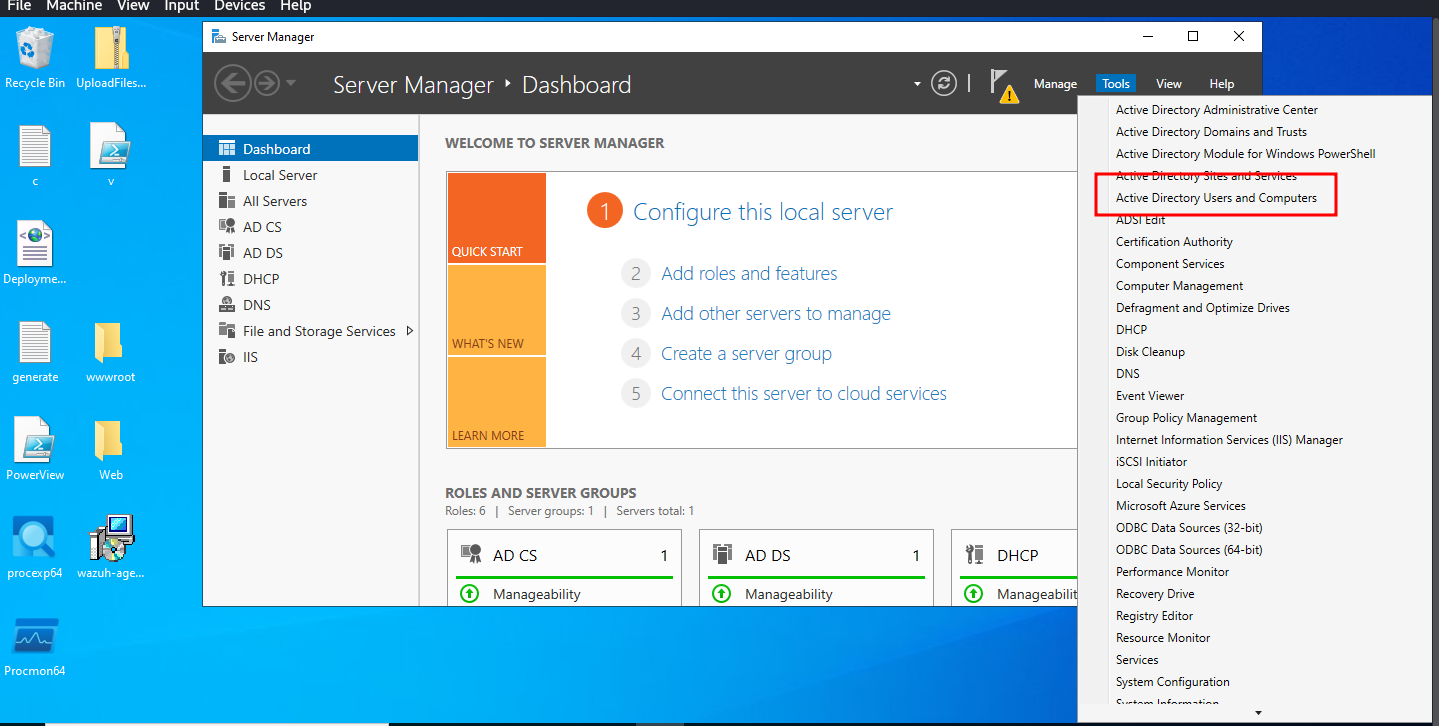
Task: Click the DHCP tile role icon
Action: point(974,554)
